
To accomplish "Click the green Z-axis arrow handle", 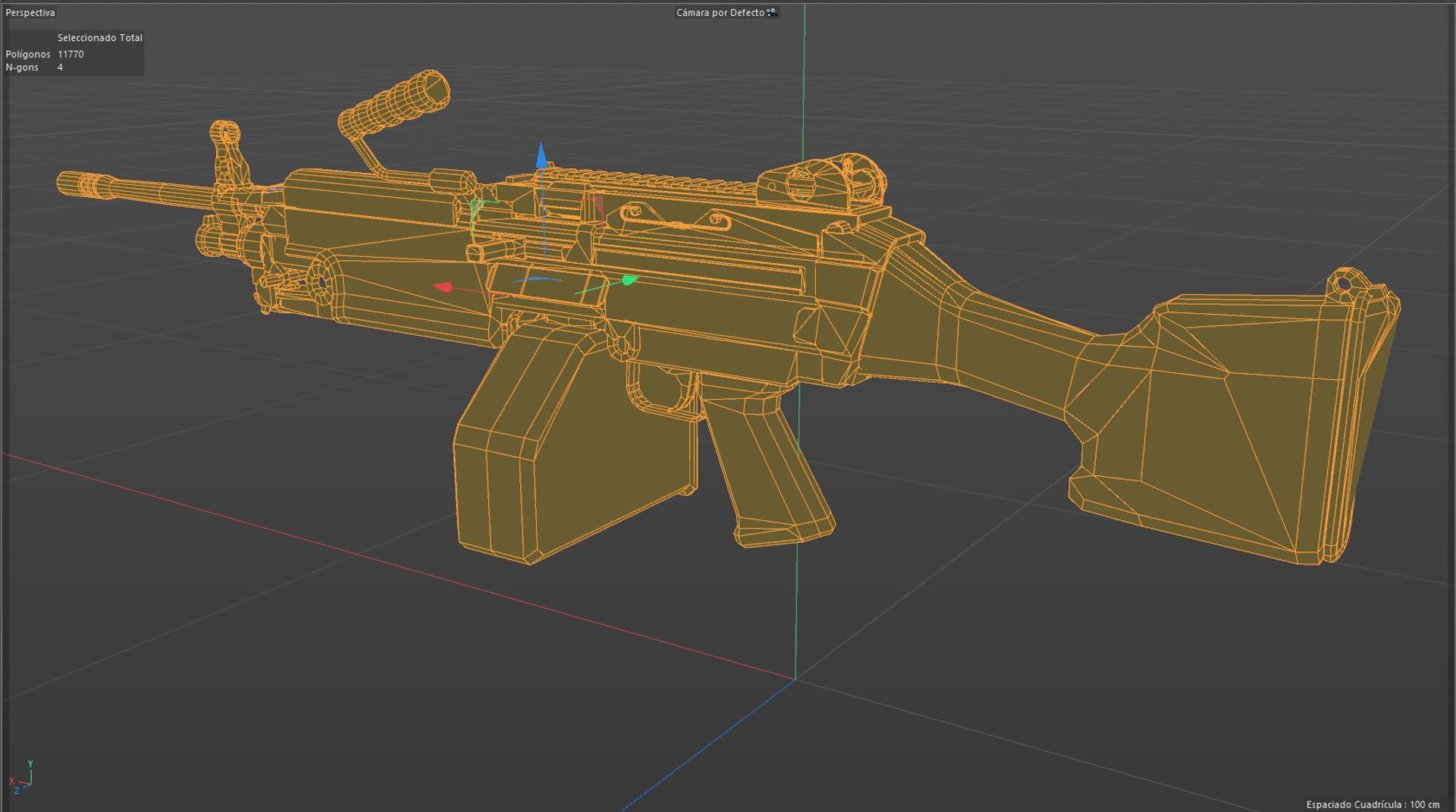I will click(x=629, y=281).
